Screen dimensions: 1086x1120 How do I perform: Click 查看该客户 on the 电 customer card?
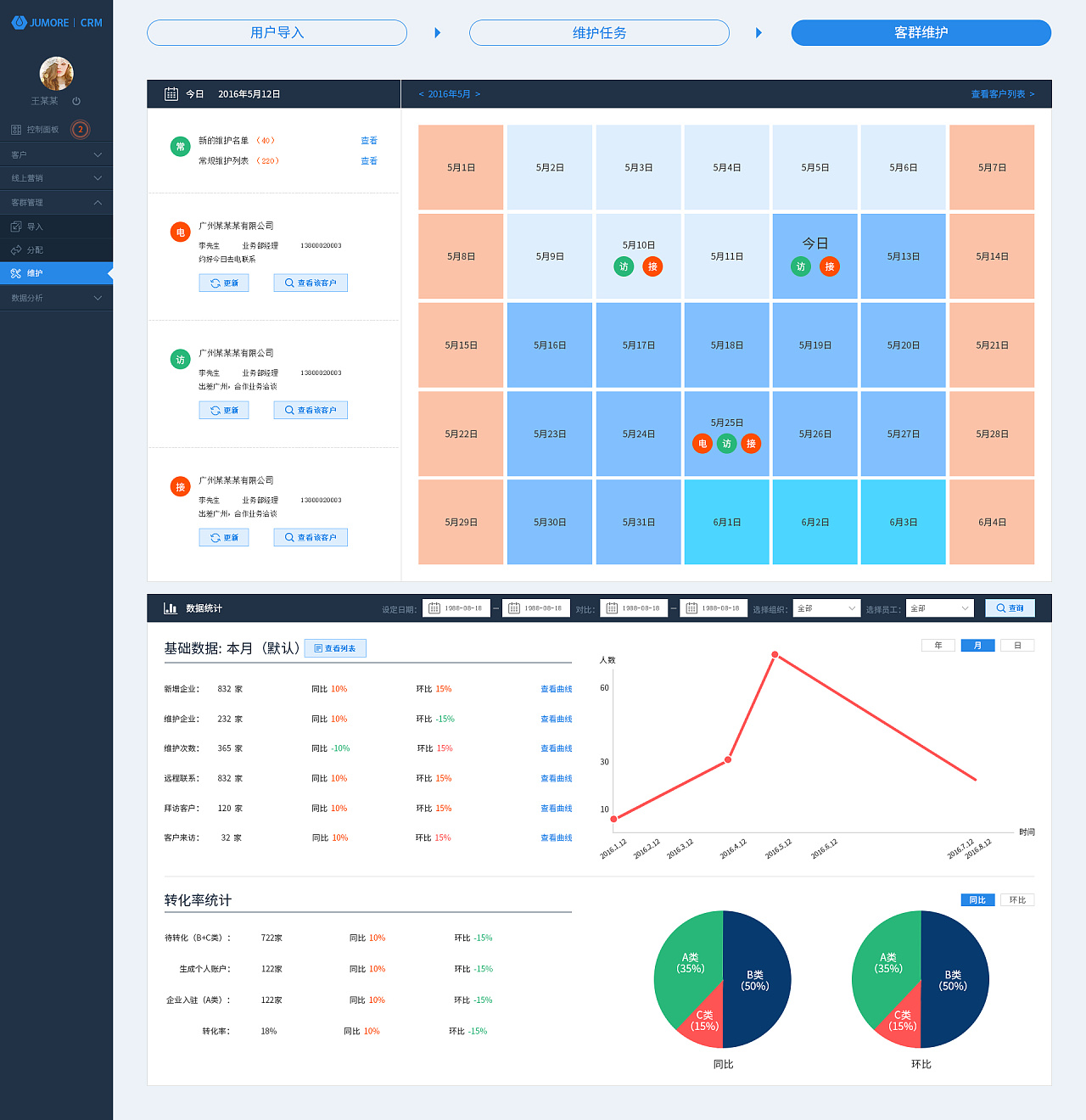pos(311,283)
